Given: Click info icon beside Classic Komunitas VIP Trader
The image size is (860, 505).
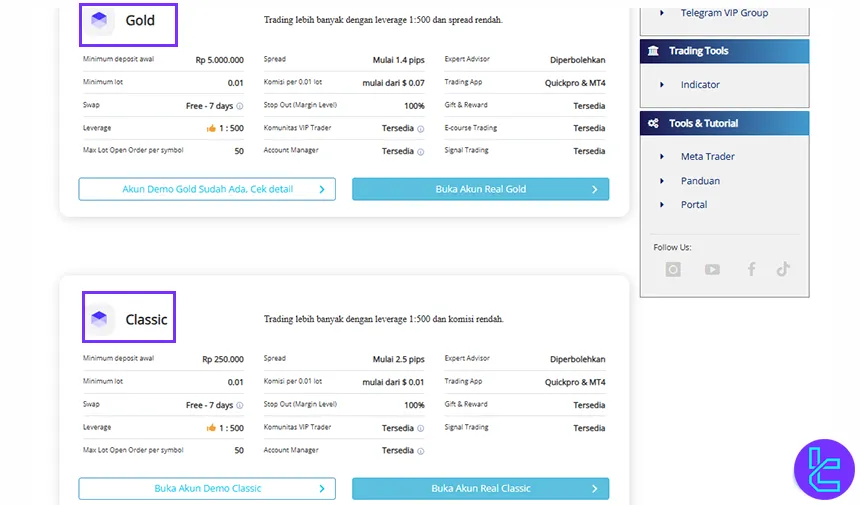Looking at the screenshot, I should point(421,428).
